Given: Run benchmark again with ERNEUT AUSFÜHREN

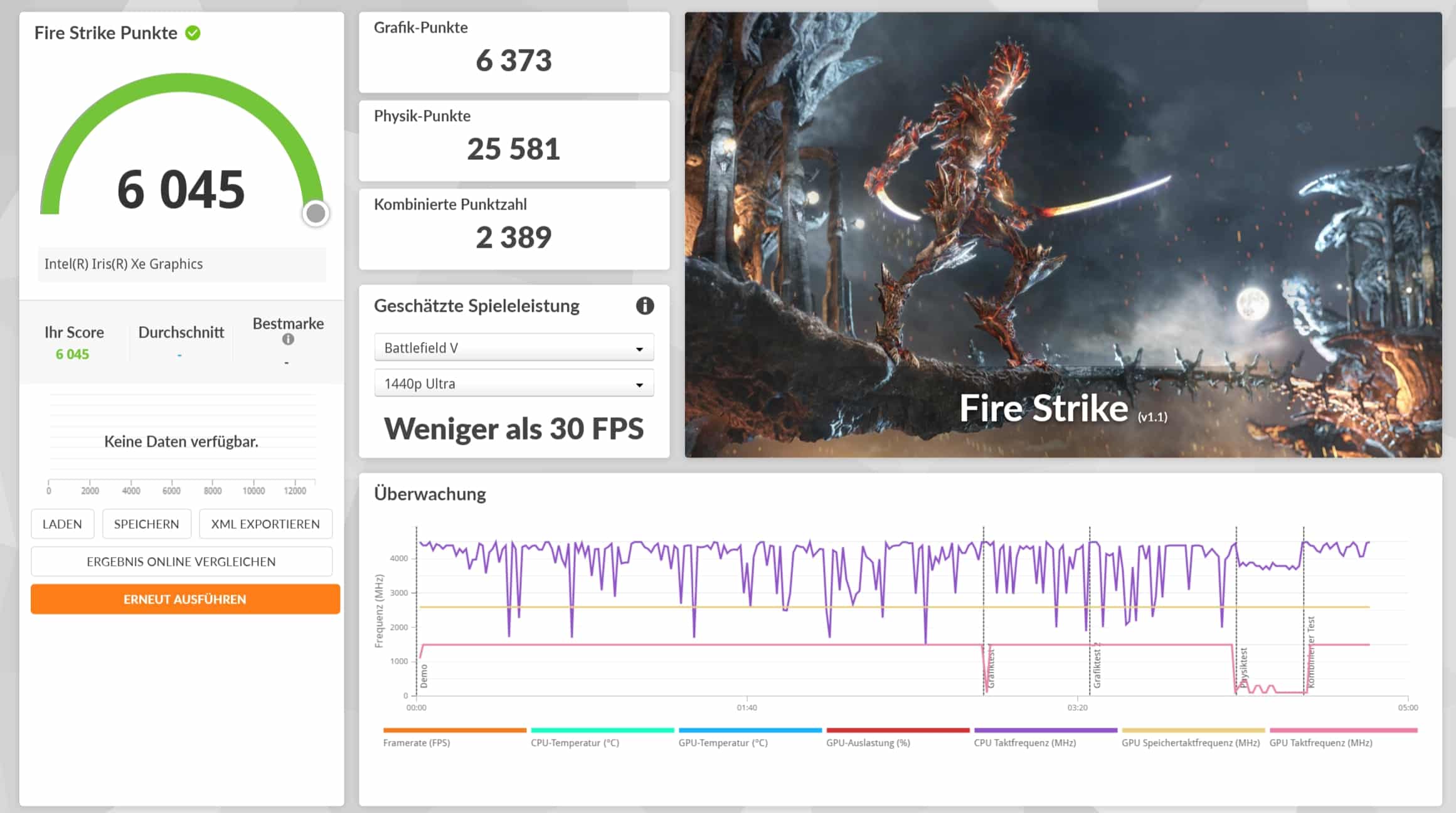Looking at the screenshot, I should pyautogui.click(x=185, y=599).
